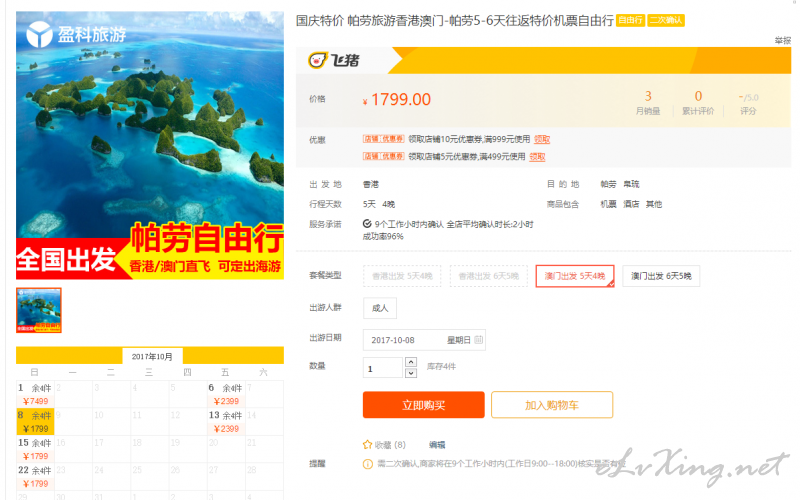800x500 pixels.
Task: Select package 澳门出发 6天5晚
Action: click(x=661, y=276)
